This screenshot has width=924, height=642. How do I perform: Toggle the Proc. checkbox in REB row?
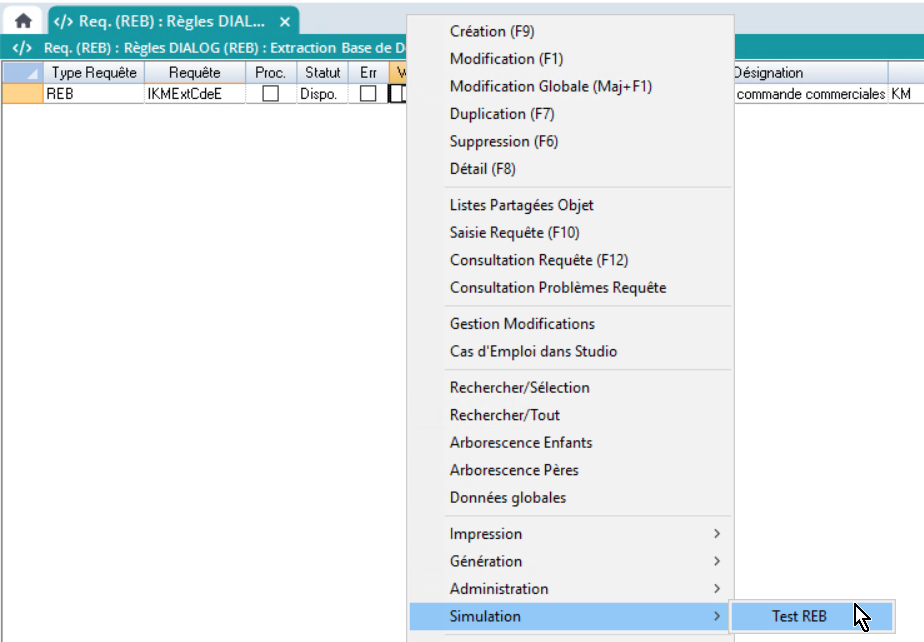(x=270, y=94)
